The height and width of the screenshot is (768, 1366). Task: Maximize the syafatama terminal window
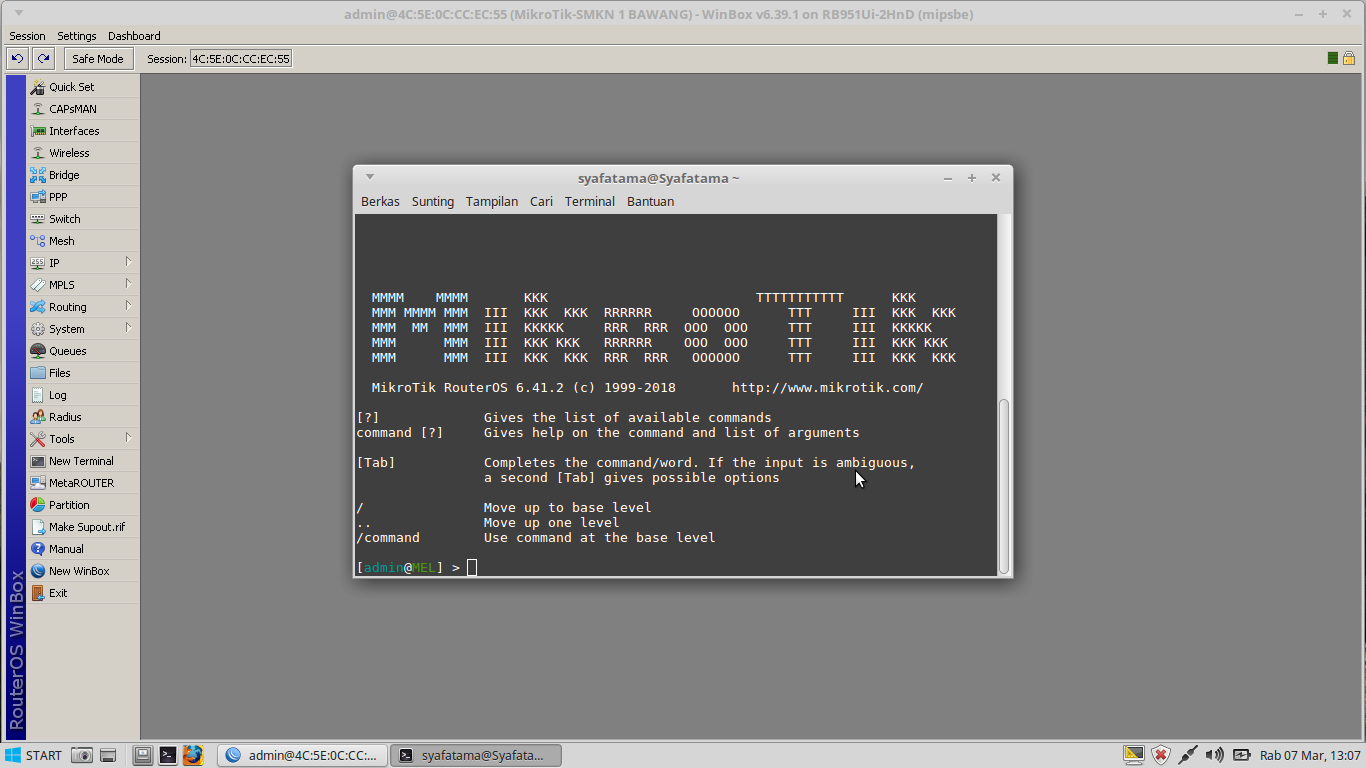(971, 178)
